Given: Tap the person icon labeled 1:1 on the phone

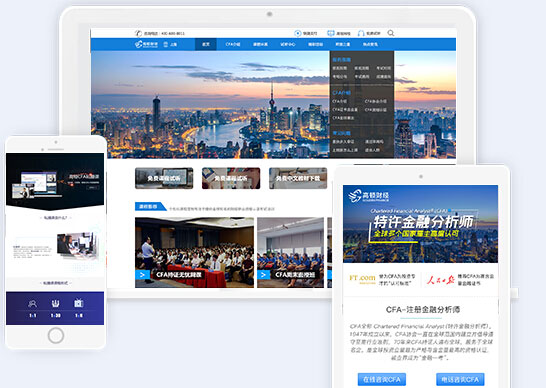Looking at the screenshot, I should (32, 304).
